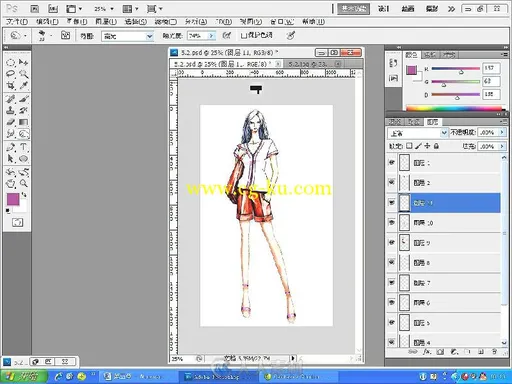This screenshot has width=512, height=384.
Task: Switch to the Swatches tab
Action: [430, 55]
